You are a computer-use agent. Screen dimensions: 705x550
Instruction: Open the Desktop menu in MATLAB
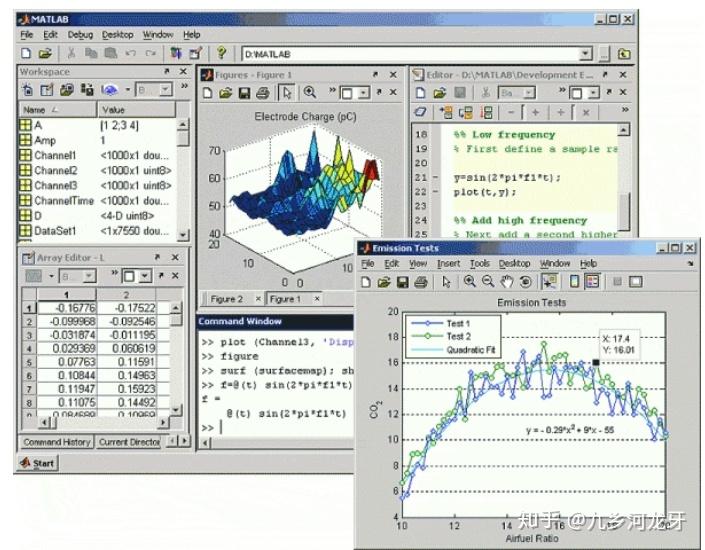(117, 35)
